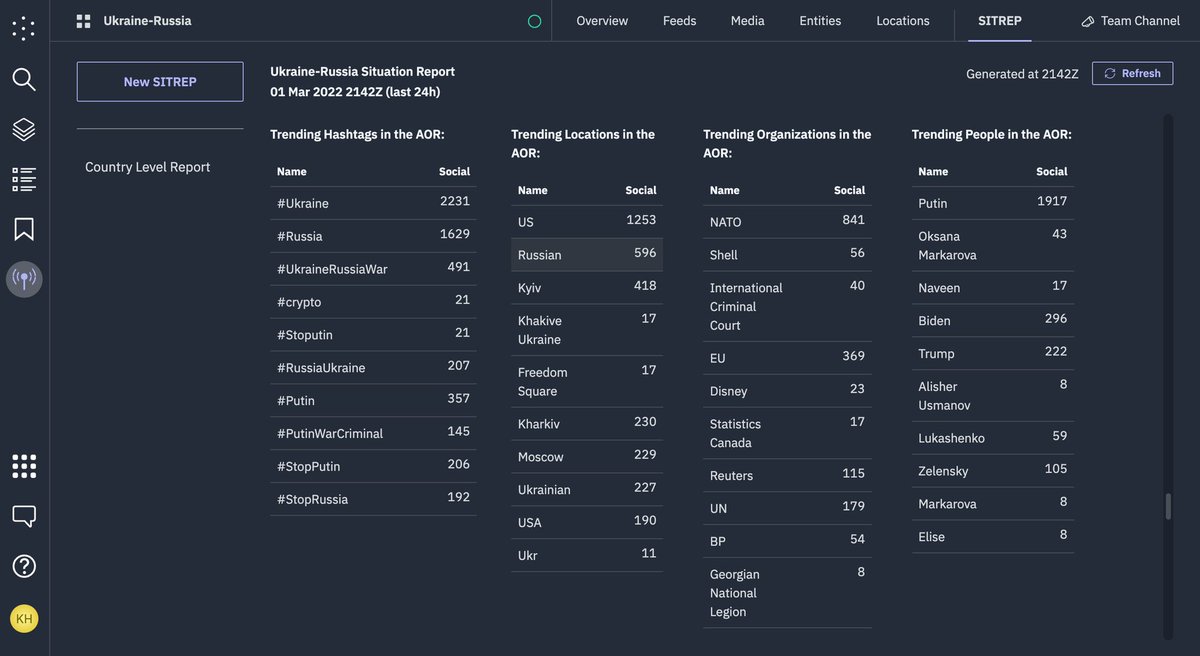
Task: Select the broadcast signal icon in sidebar
Action: [x=24, y=279]
